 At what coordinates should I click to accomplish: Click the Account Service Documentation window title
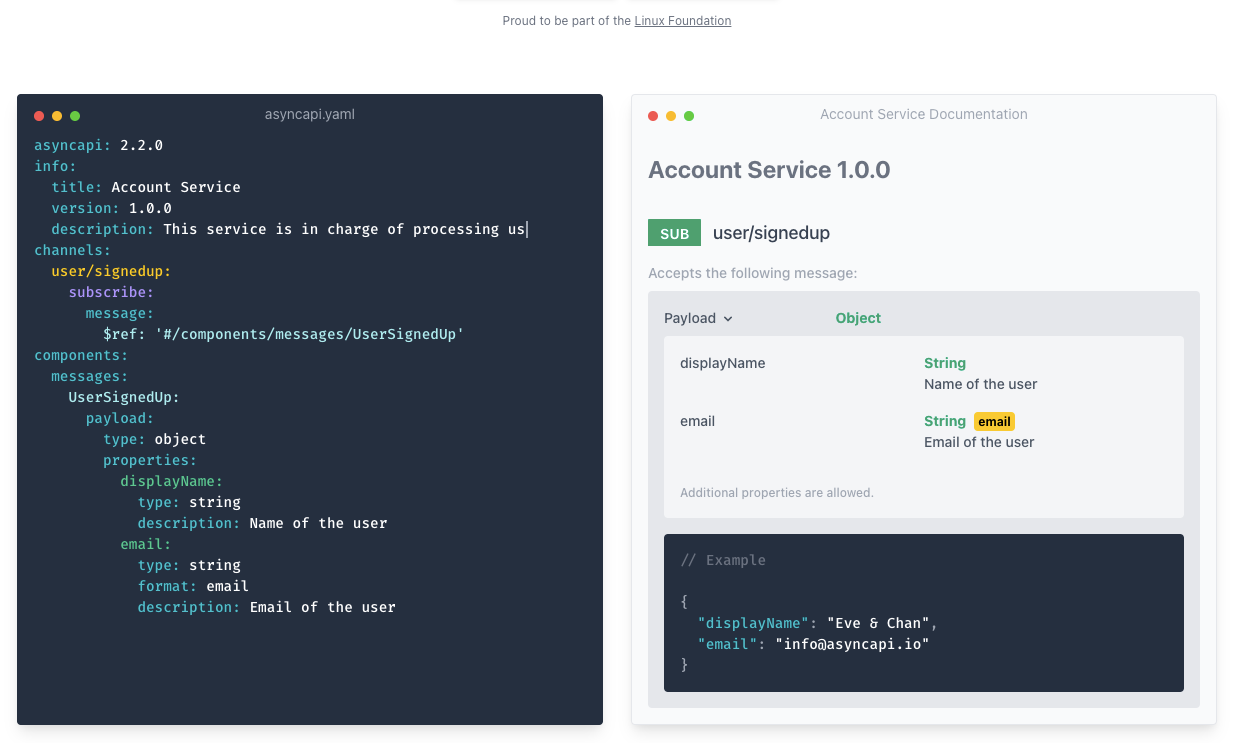click(x=923, y=115)
